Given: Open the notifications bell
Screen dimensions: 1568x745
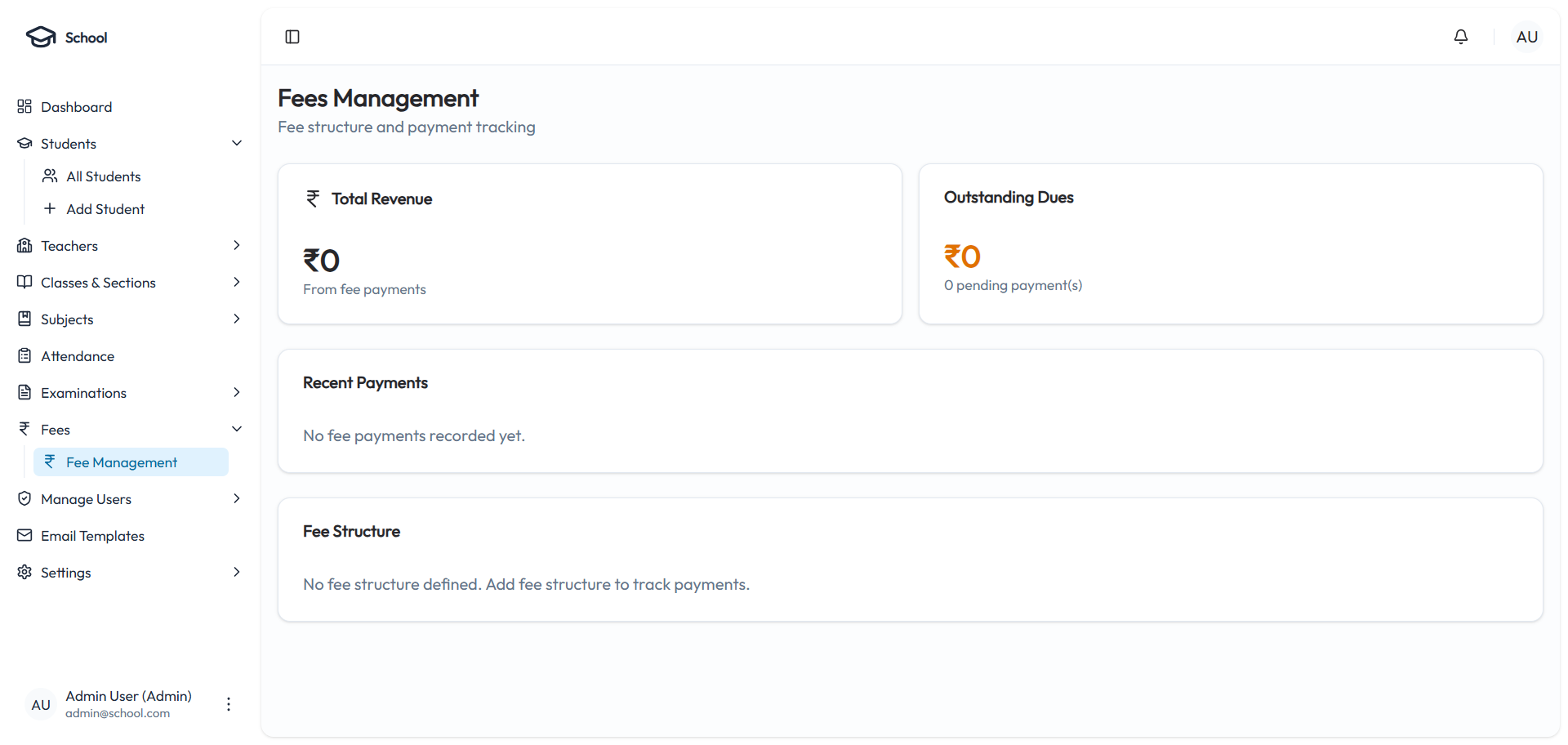Looking at the screenshot, I should point(1461,37).
